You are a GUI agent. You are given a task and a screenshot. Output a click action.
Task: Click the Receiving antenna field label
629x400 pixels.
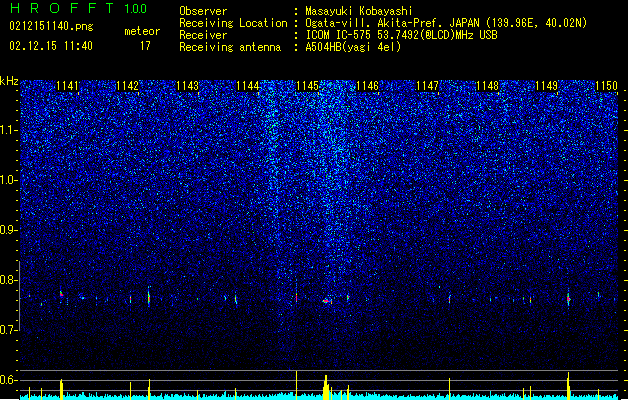pyautogui.click(x=230, y=47)
